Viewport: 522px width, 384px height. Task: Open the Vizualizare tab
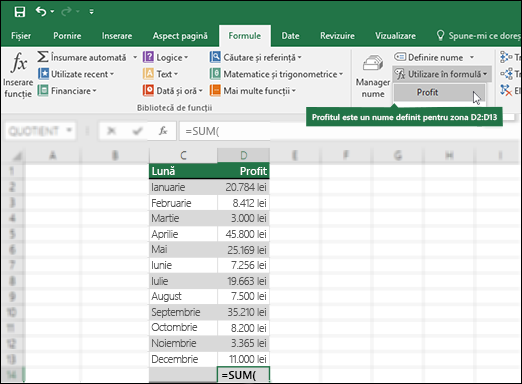click(395, 36)
